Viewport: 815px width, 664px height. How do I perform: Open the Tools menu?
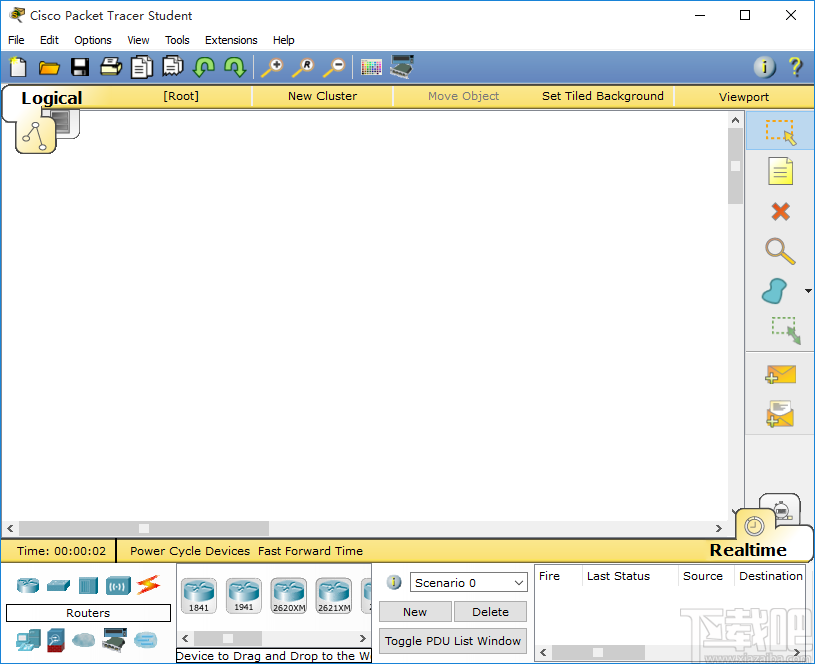(177, 40)
